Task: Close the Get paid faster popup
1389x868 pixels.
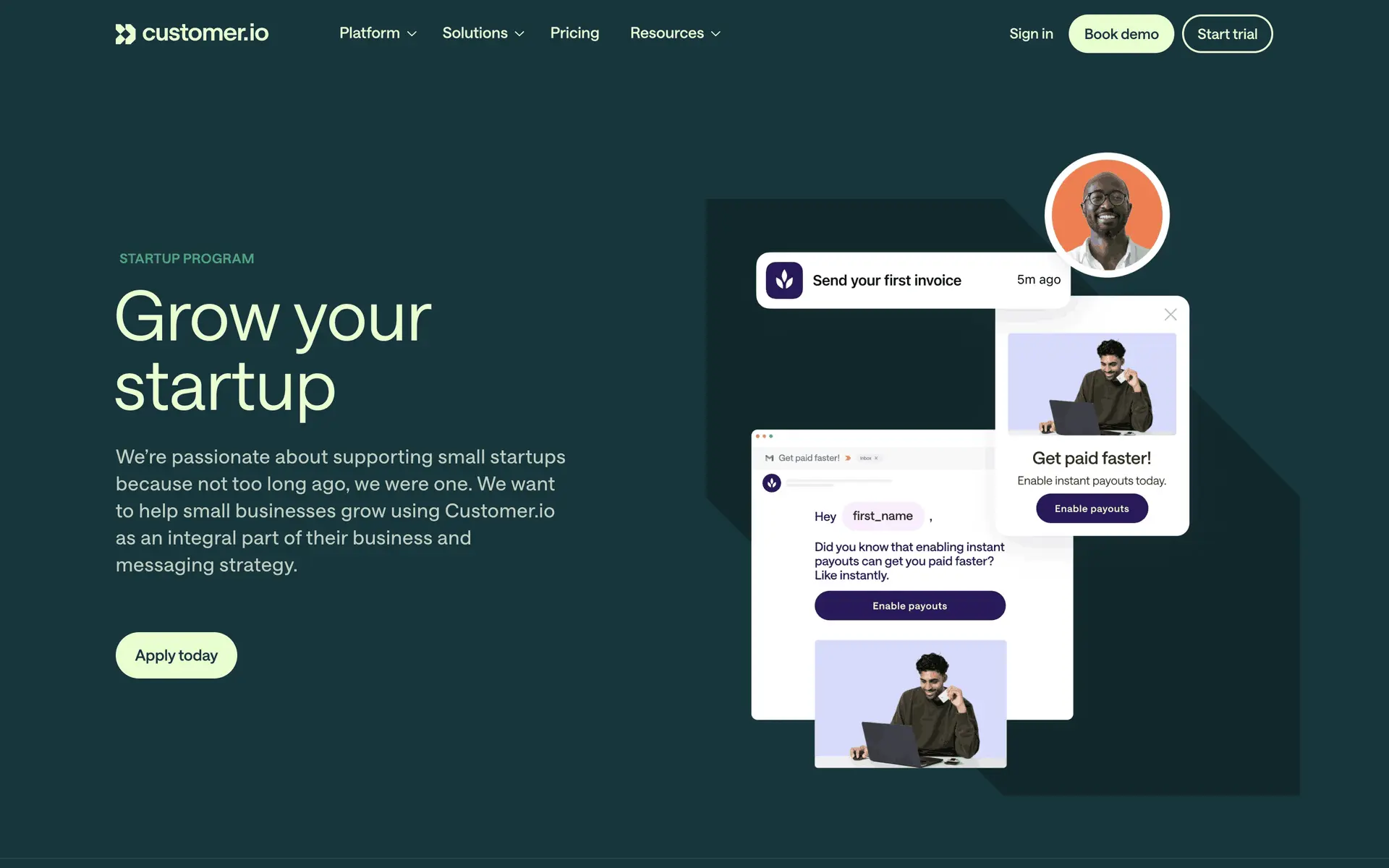Action: coord(1171,315)
